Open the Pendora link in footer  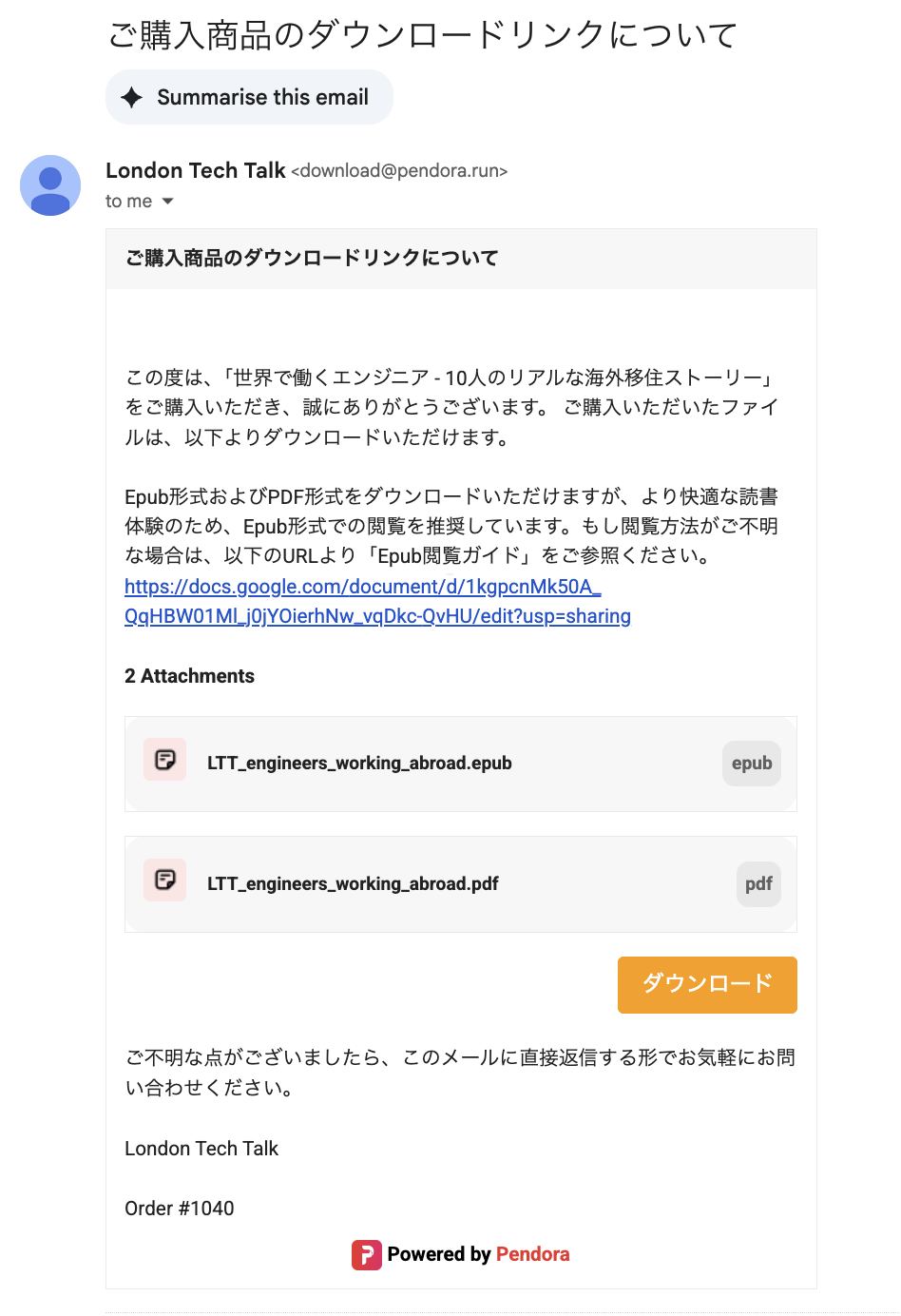point(532,1255)
